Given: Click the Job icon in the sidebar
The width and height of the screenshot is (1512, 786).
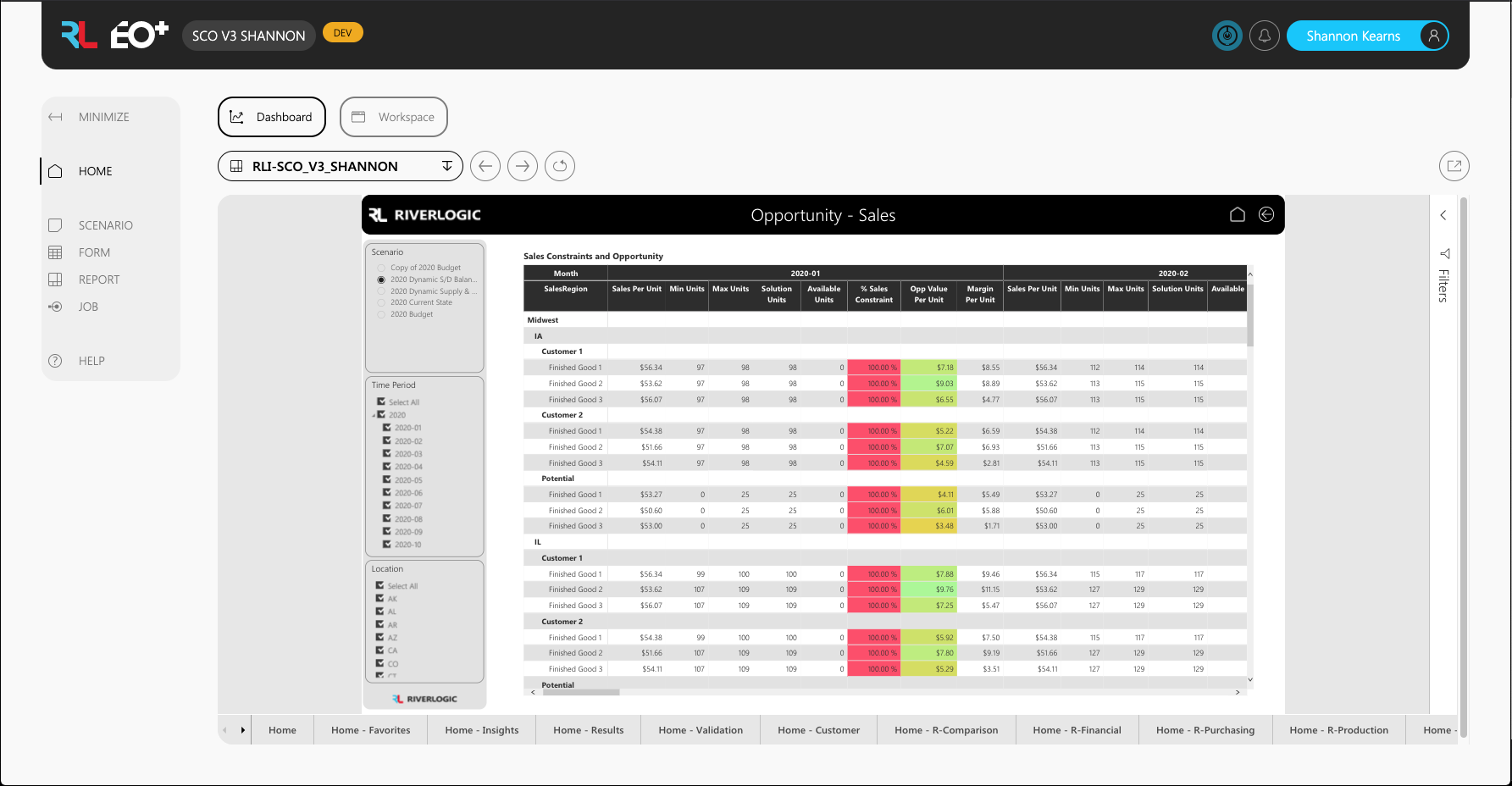Looking at the screenshot, I should click(x=55, y=306).
